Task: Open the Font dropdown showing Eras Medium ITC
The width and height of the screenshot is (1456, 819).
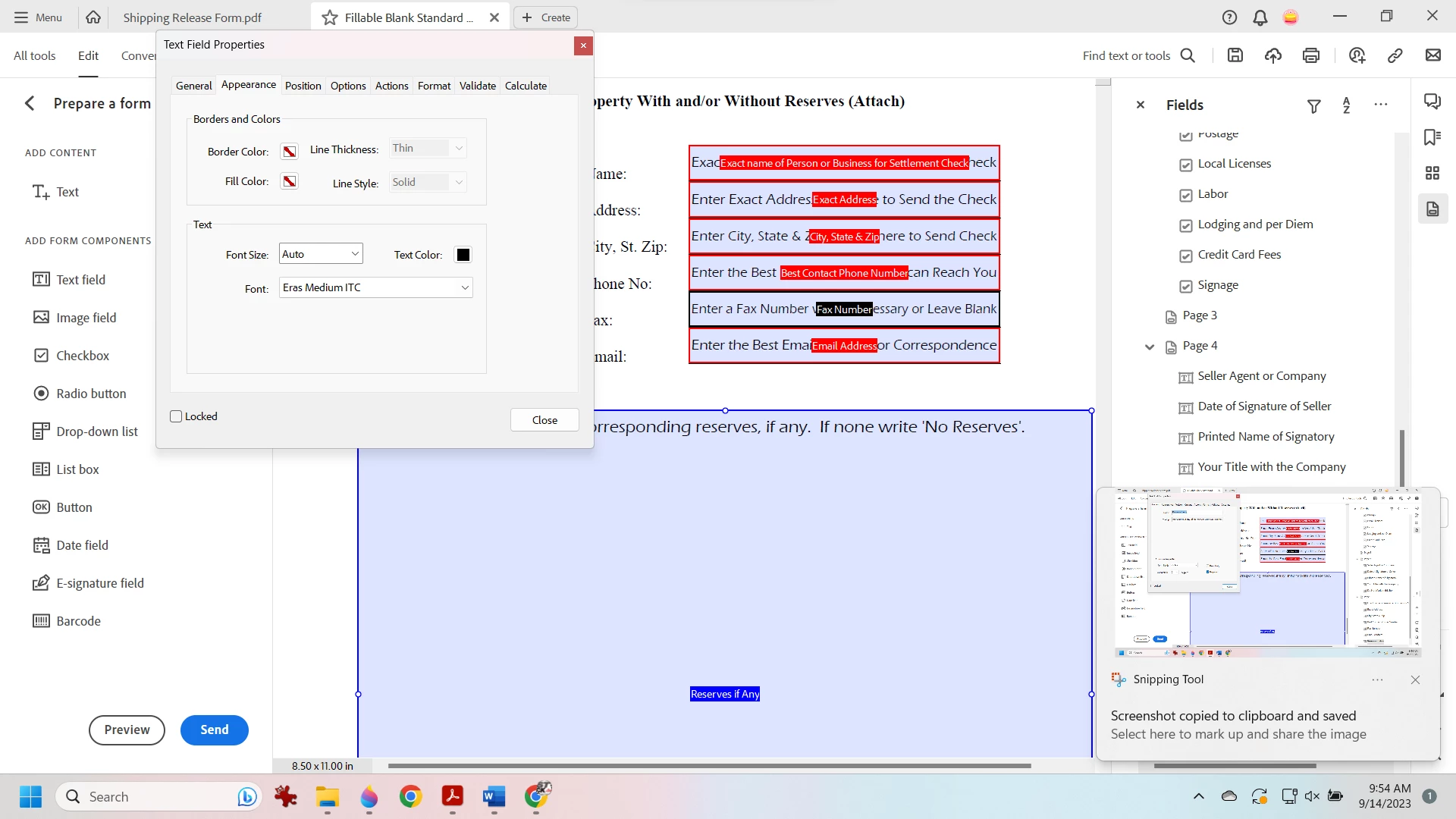Action: click(376, 287)
